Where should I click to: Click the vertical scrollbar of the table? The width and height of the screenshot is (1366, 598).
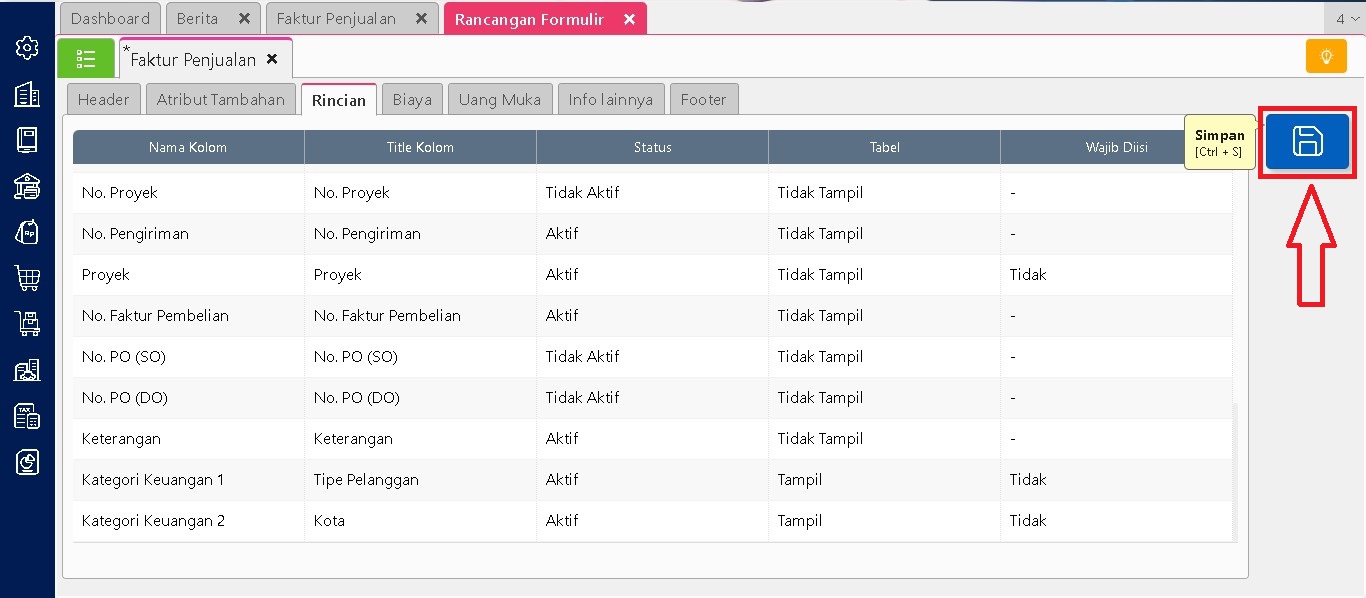tap(1236, 470)
